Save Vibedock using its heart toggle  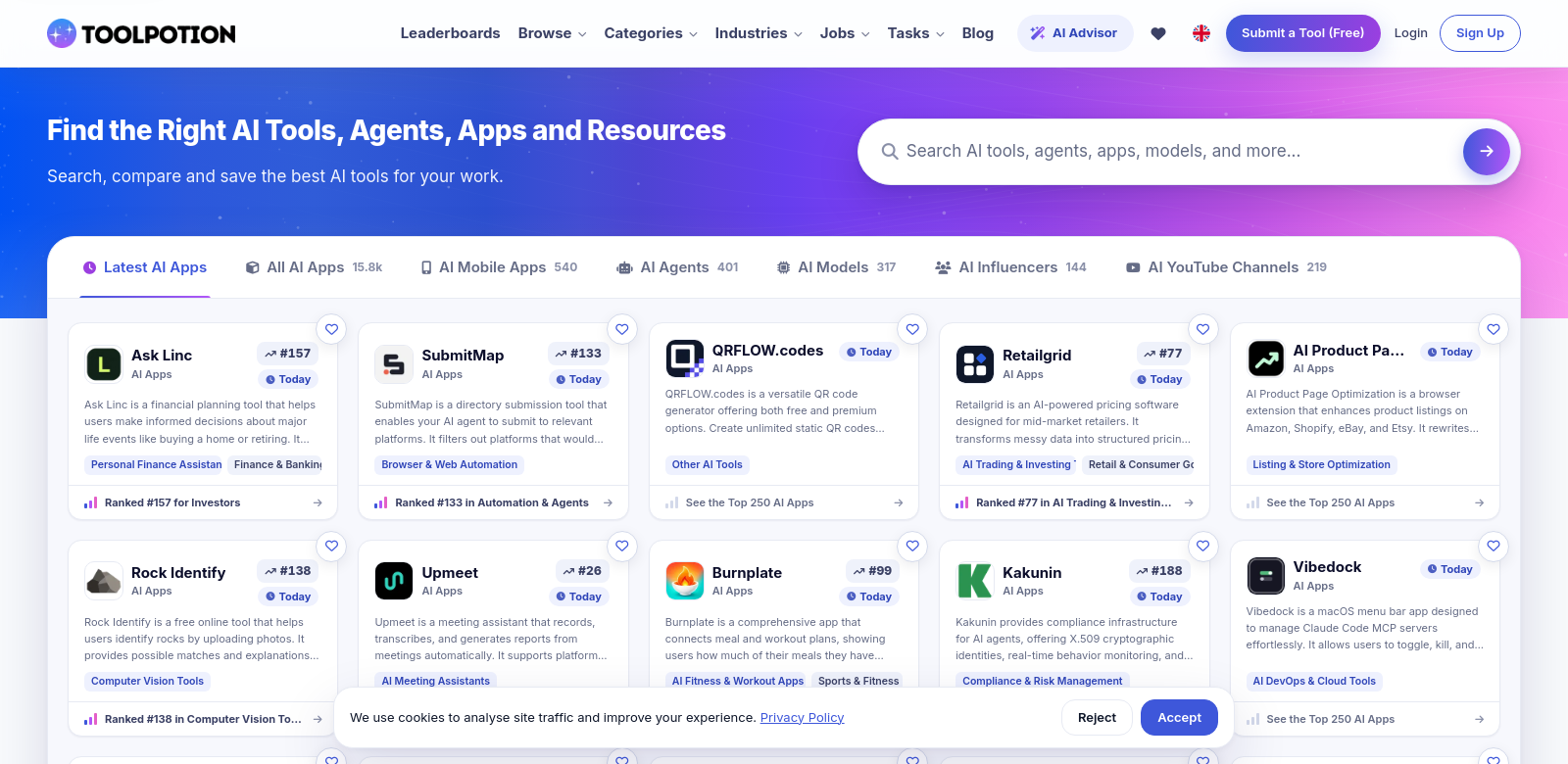1494,546
